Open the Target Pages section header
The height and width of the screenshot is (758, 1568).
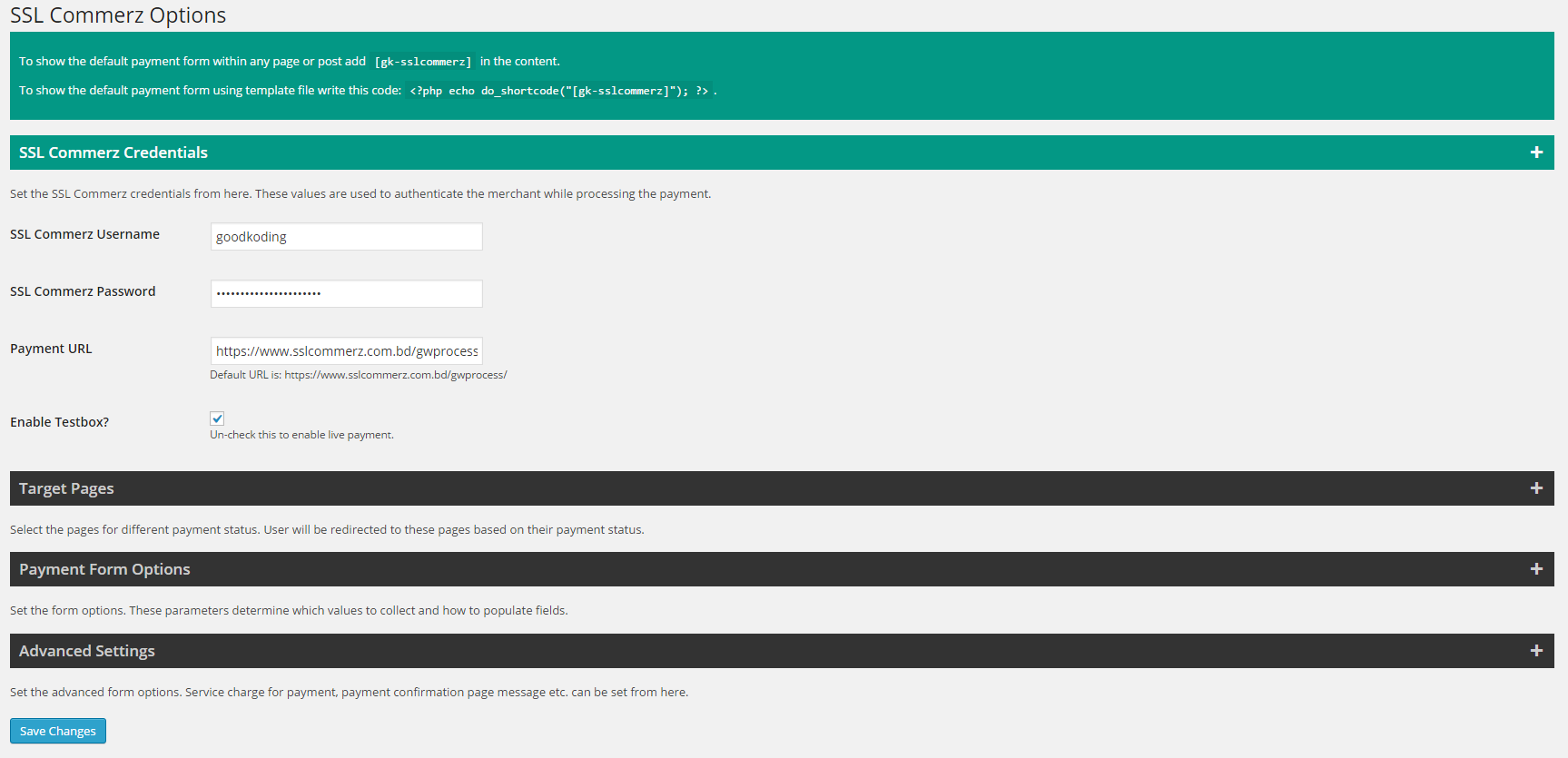click(782, 488)
